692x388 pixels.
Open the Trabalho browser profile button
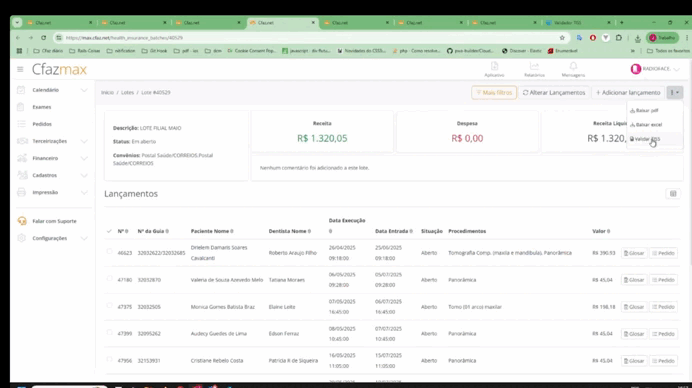(x=662, y=38)
